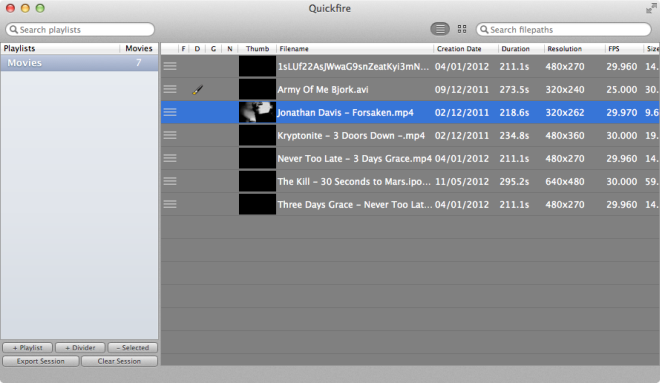Switch to grid thumbnail view
The width and height of the screenshot is (660, 383).
(x=462, y=29)
